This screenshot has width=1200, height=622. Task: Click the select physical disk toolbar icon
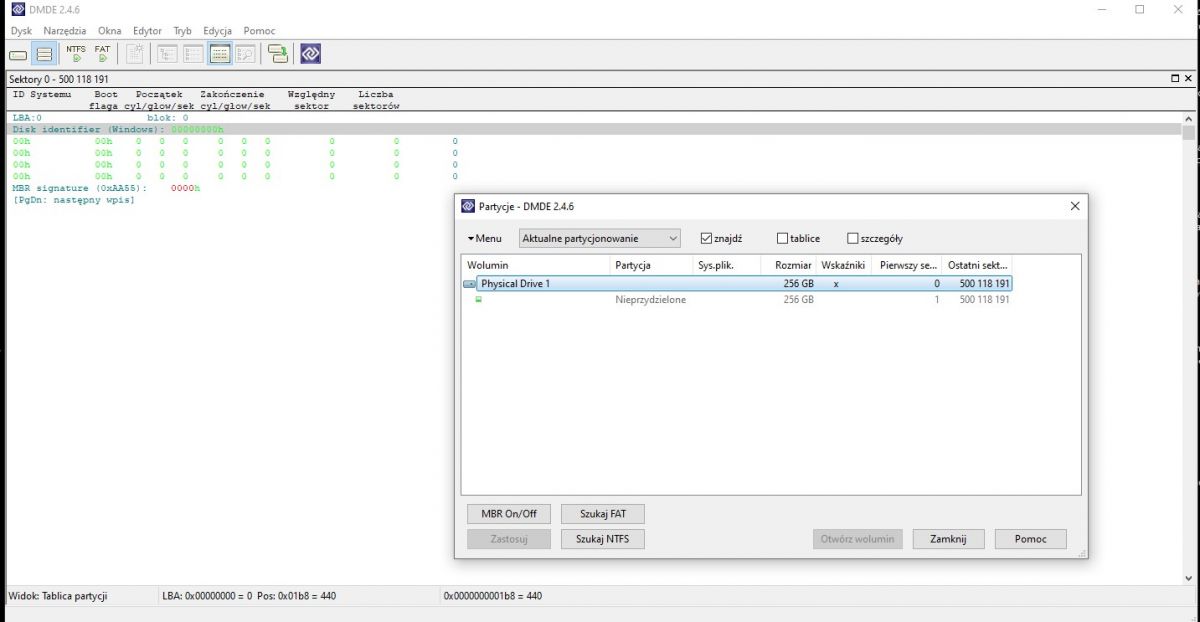pyautogui.click(x=18, y=54)
